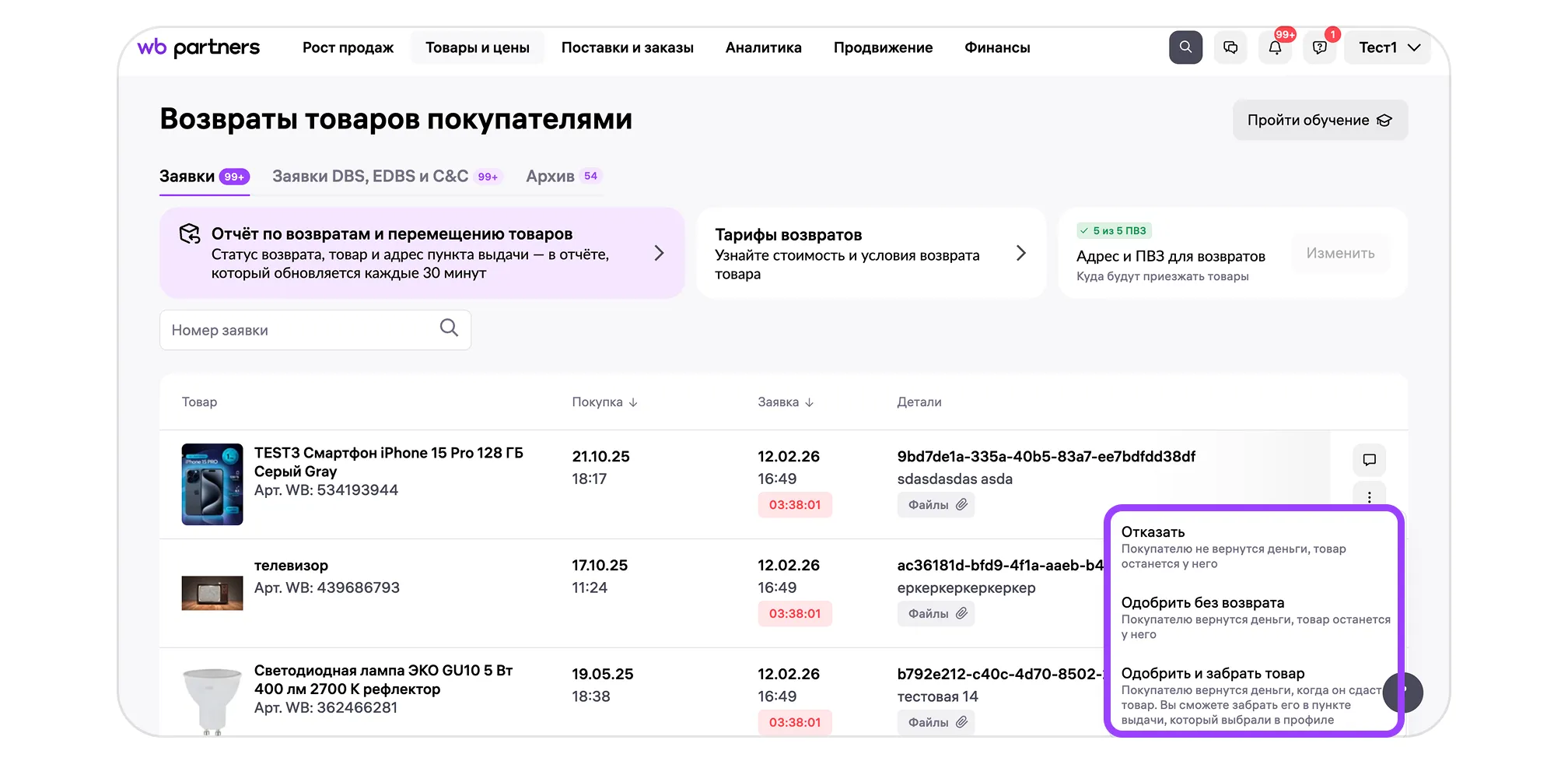Image resolution: width=1568 pixels, height=761 pixels.
Task: Click the wb partners logo
Action: pyautogui.click(x=198, y=47)
